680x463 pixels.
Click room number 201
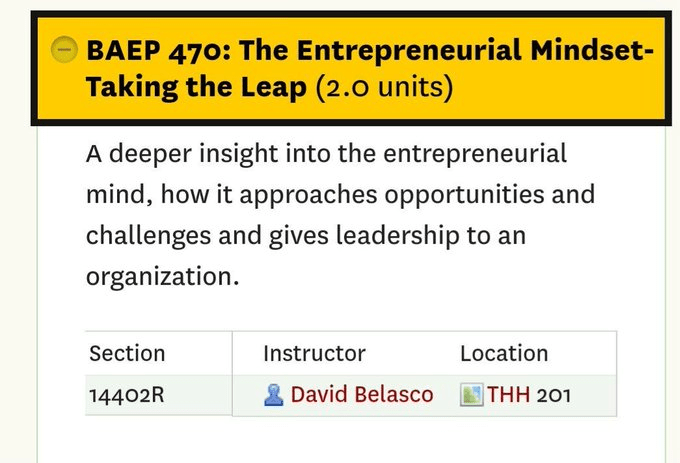point(554,395)
